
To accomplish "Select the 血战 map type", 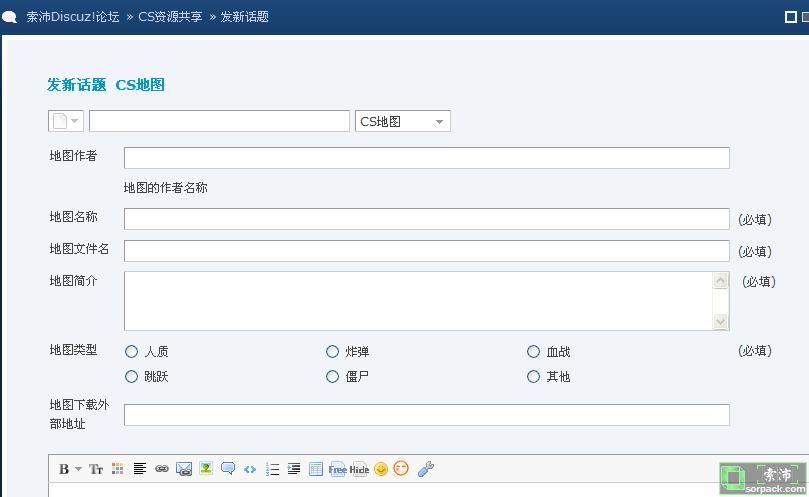I will point(533,351).
